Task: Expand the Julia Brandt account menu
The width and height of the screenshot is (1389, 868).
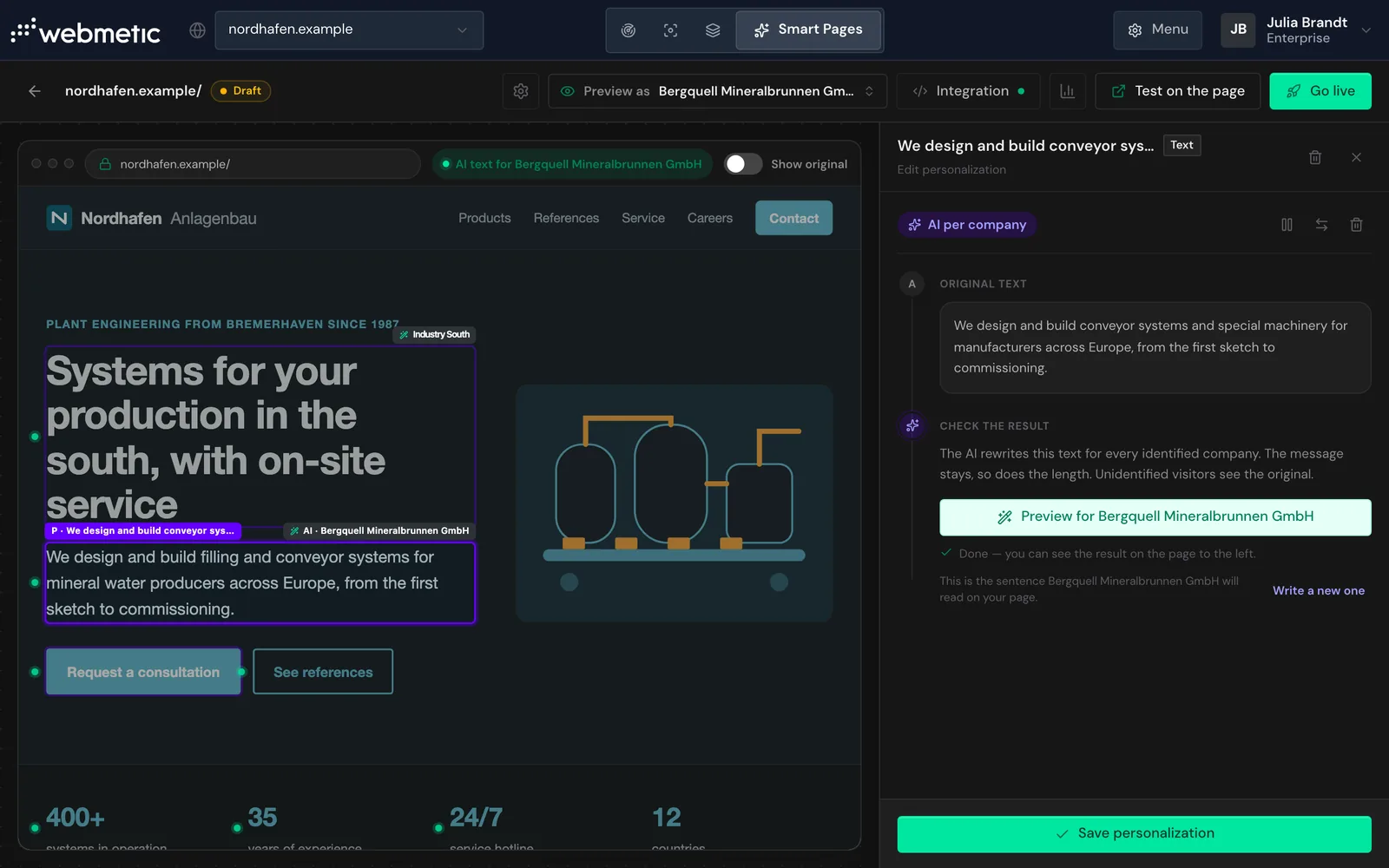Action: pos(1297,30)
